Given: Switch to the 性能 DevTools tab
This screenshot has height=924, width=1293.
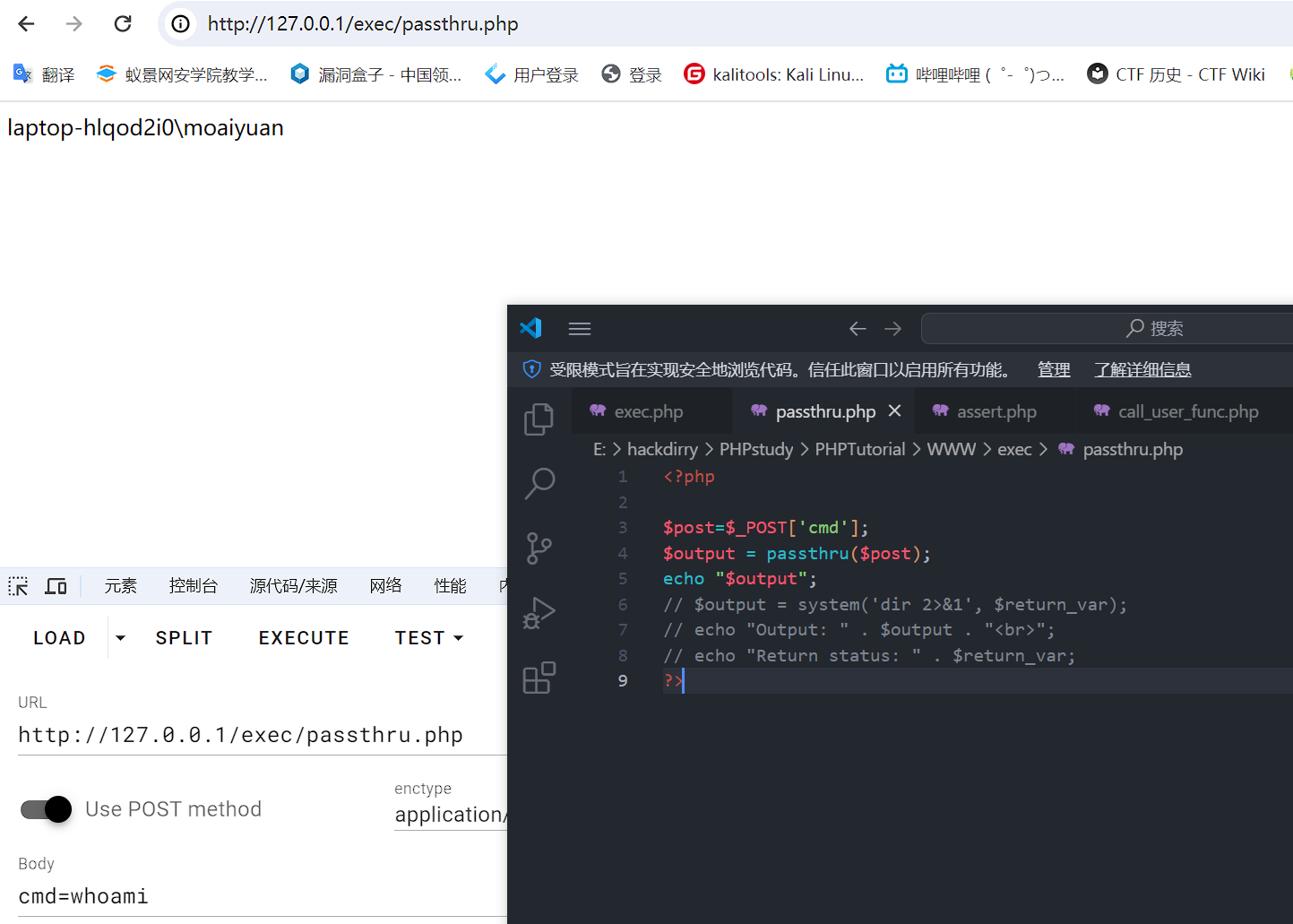Looking at the screenshot, I should 451,586.
